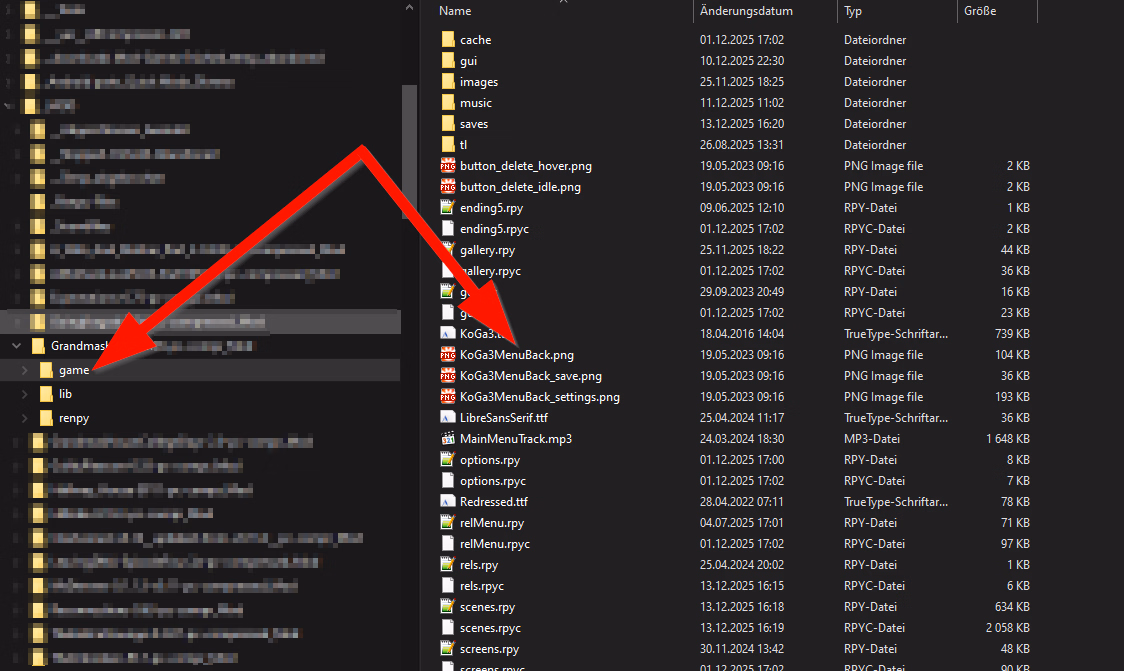Image resolution: width=1124 pixels, height=671 pixels.
Task: Click TrueType-Schriftar... type of Redressed.ttf
Action: 896,502
